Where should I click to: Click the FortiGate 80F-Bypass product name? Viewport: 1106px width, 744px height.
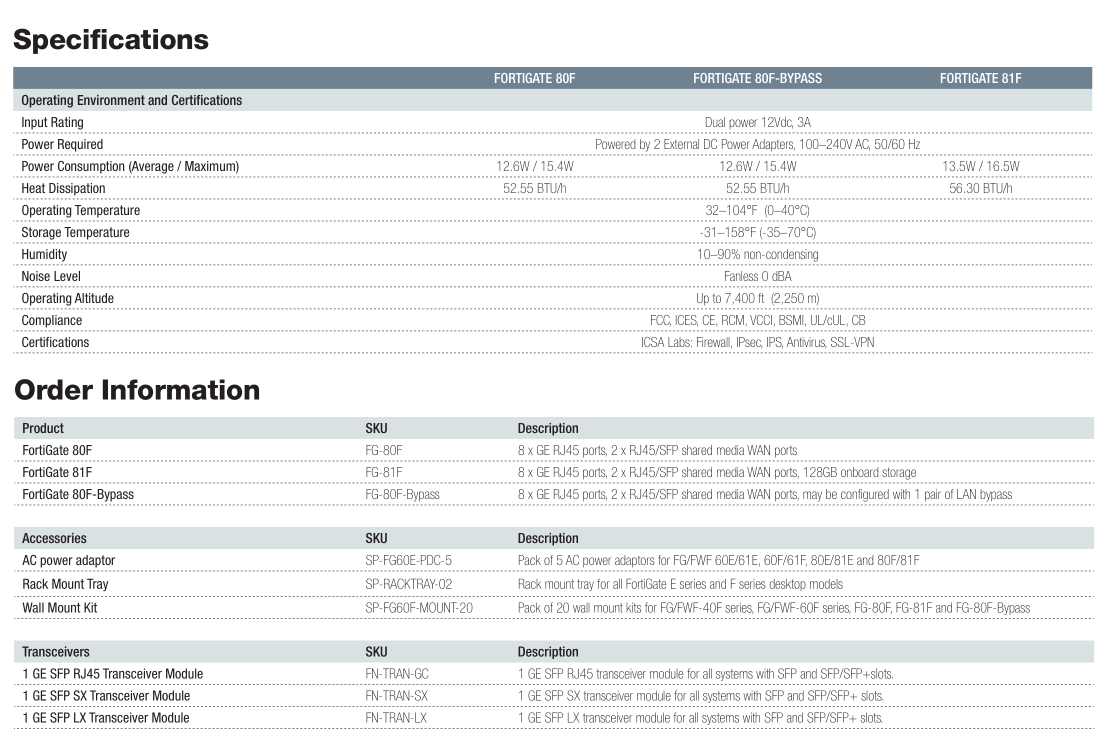tap(78, 494)
